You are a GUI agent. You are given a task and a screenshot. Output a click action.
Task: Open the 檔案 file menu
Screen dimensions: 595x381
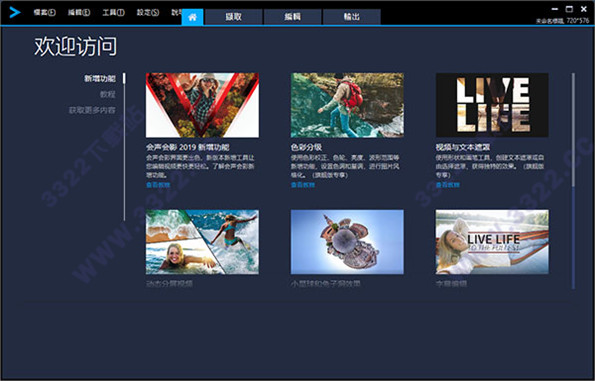click(x=44, y=13)
